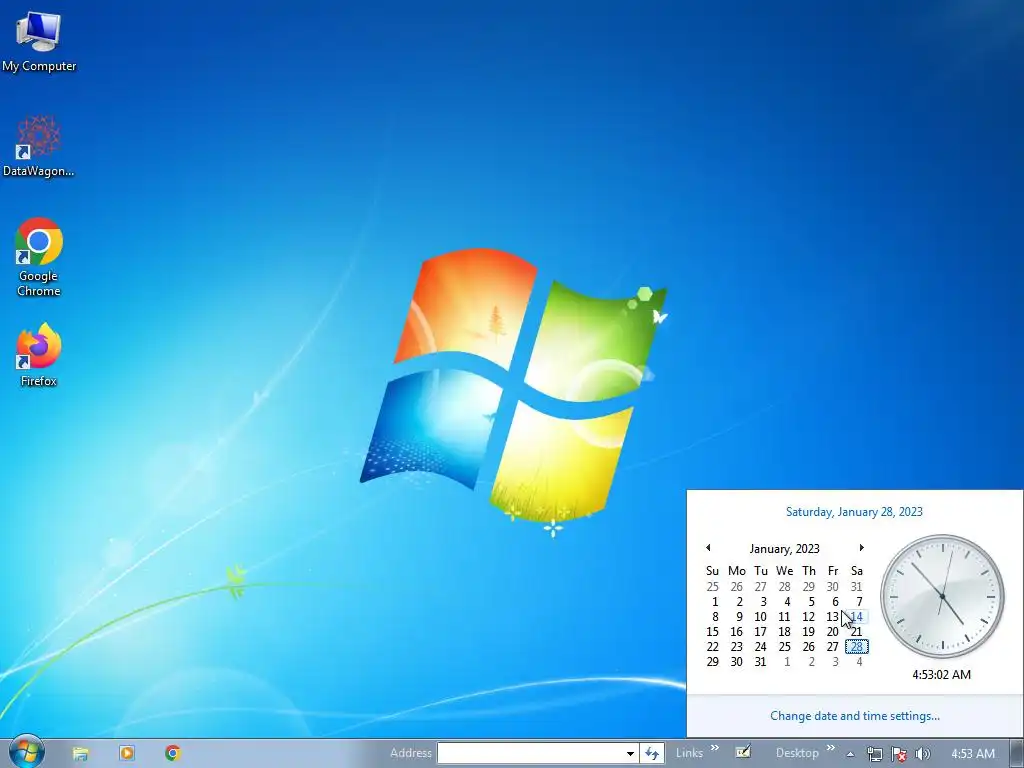The height and width of the screenshot is (768, 1024).
Task: Open Change date and time settings link
Action: tap(855, 716)
